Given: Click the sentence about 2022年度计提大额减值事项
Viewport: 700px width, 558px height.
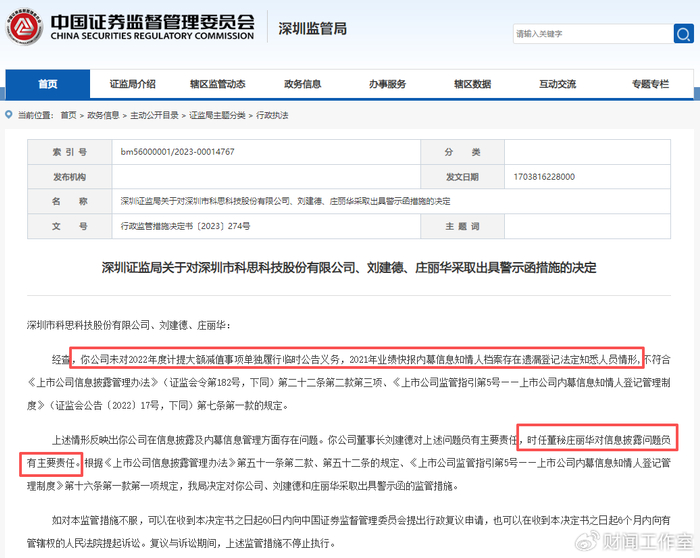Looking at the screenshot, I should [x=357, y=359].
